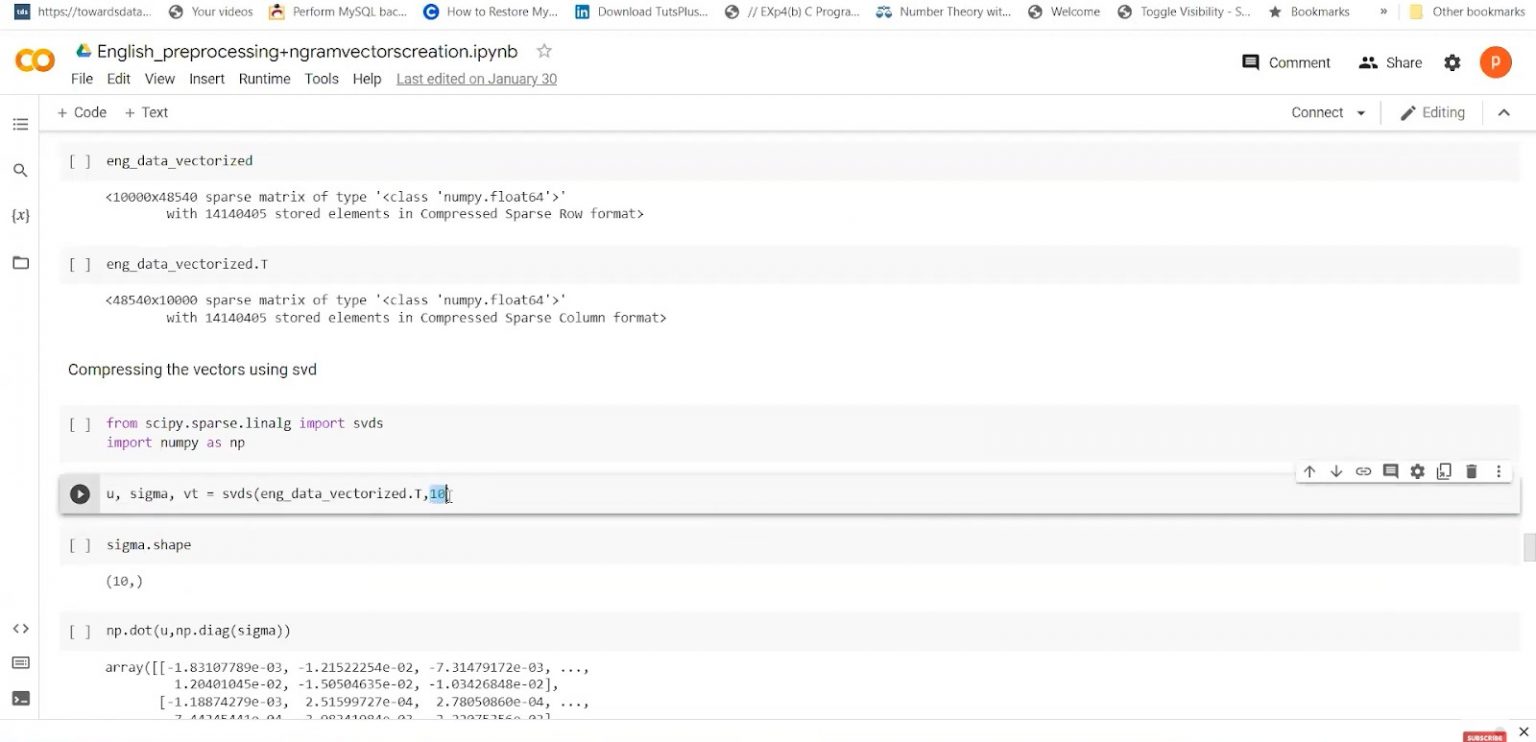Star the notebook next to its title
The width and height of the screenshot is (1536, 742).
pos(543,51)
